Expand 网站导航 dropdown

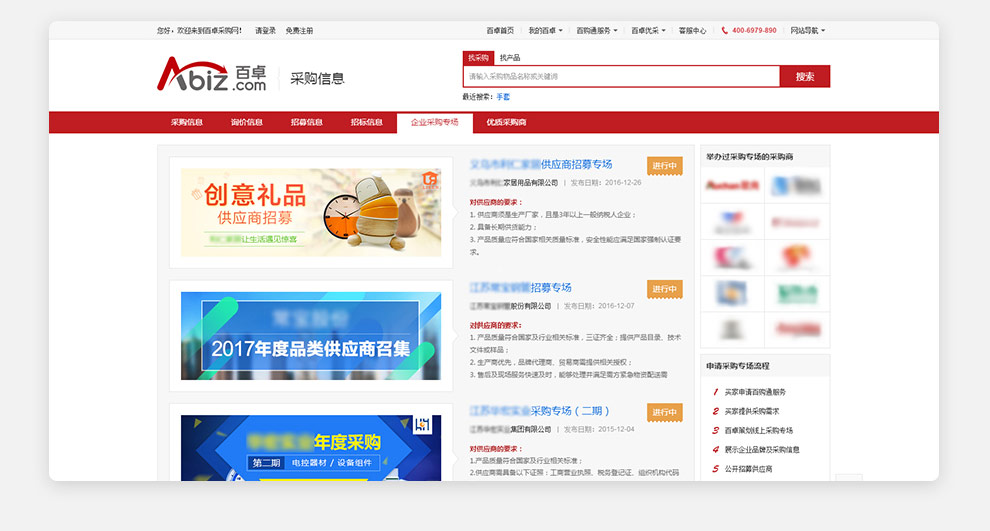click(x=808, y=30)
